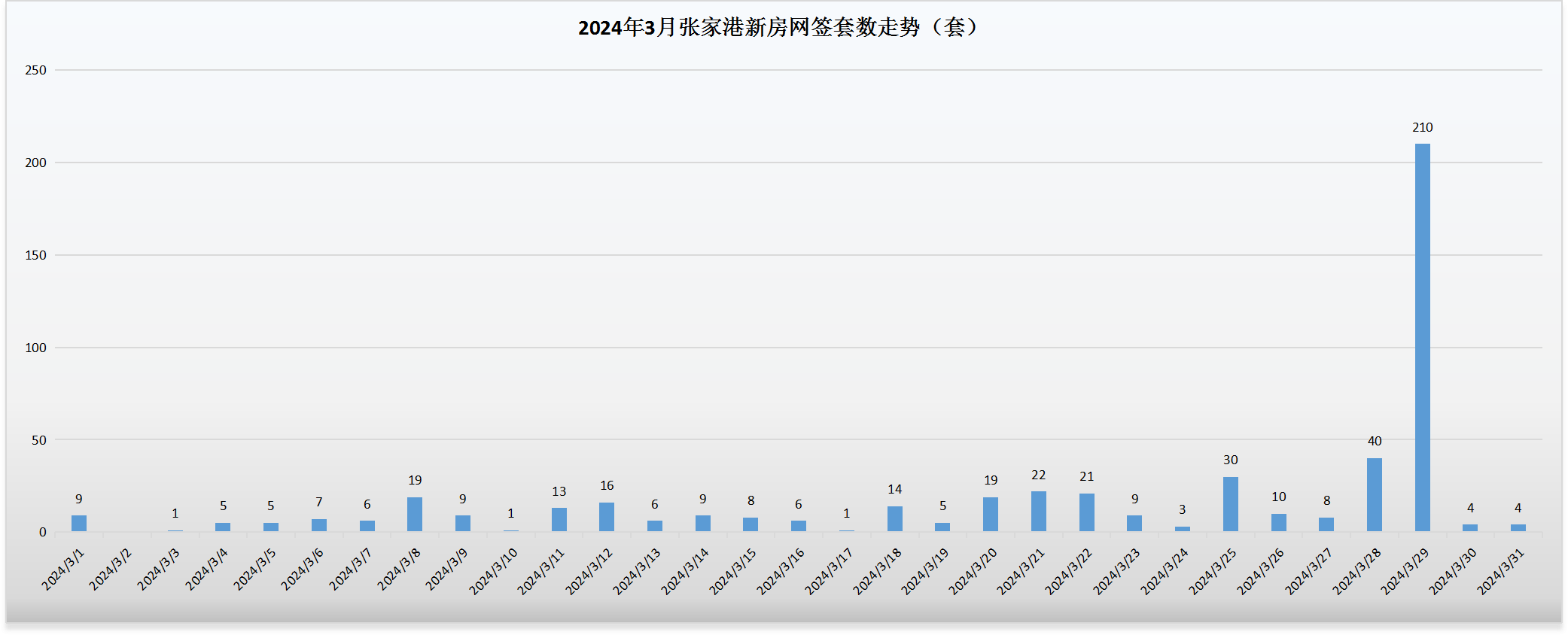Click x-axis date label 2024/3/6

click(x=303, y=569)
